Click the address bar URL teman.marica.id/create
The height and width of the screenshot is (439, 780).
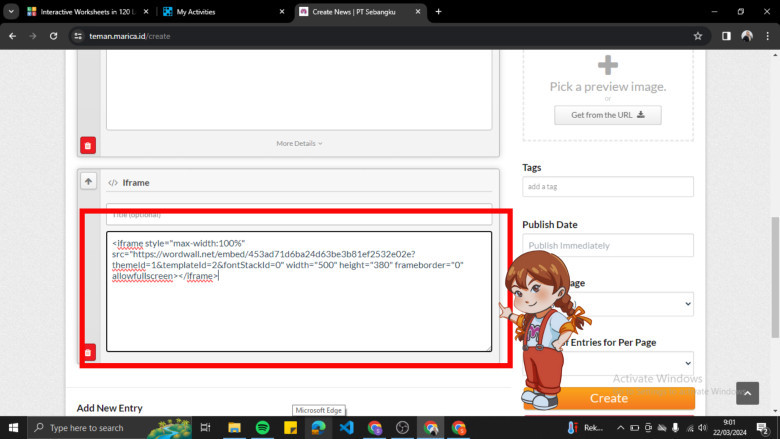coord(130,36)
